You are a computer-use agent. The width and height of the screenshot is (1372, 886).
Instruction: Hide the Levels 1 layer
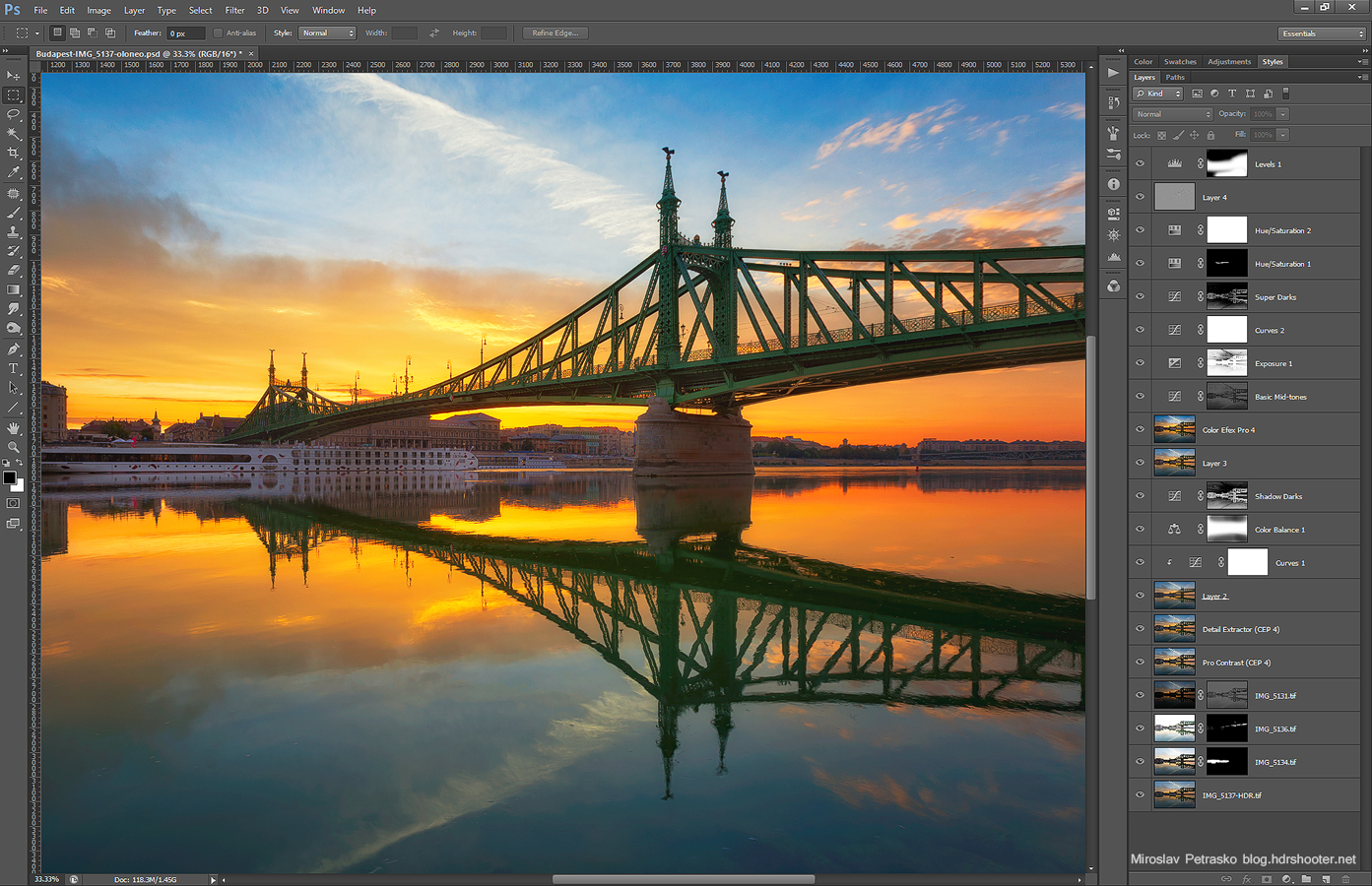(x=1140, y=164)
